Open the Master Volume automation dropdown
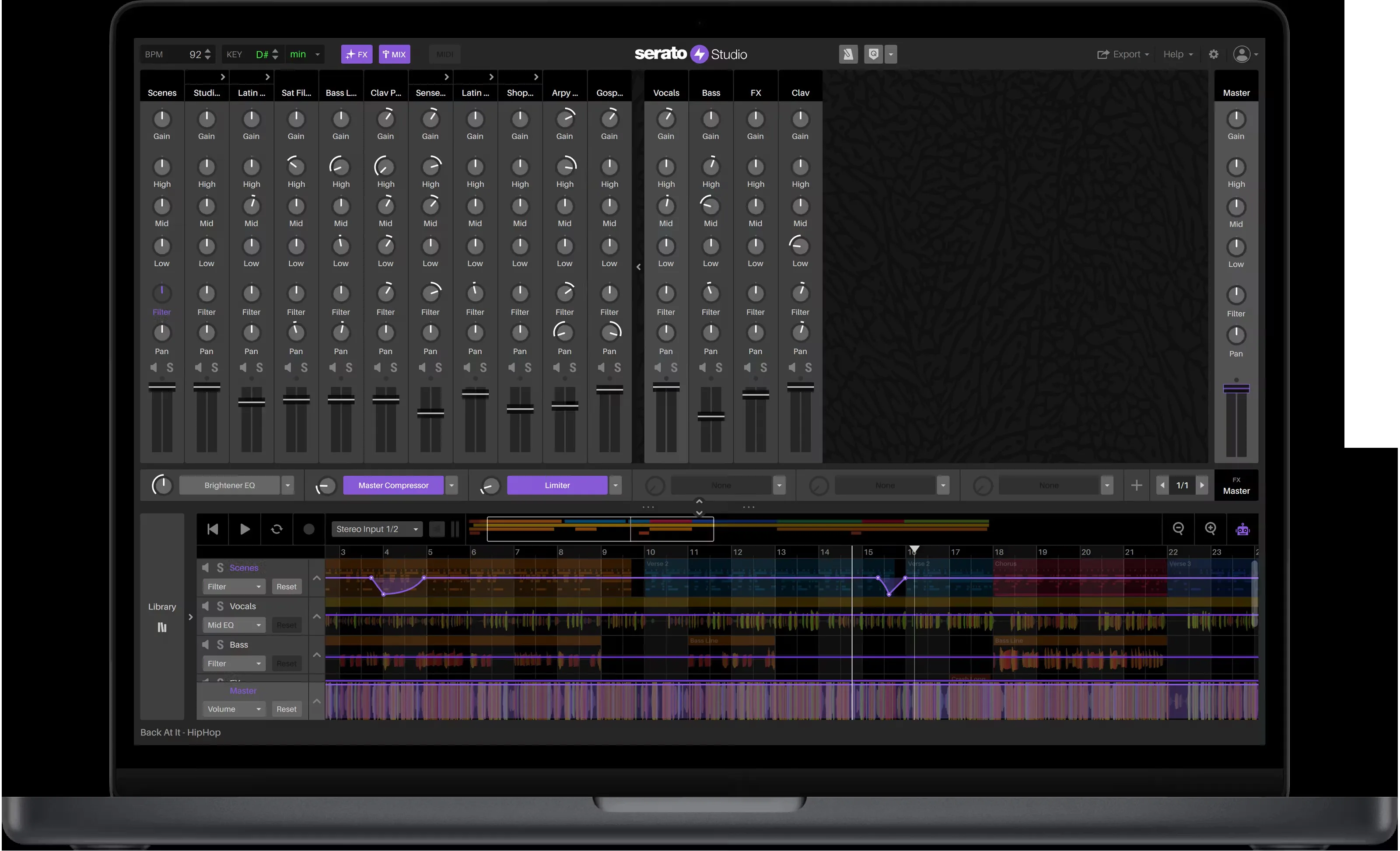 coord(234,710)
